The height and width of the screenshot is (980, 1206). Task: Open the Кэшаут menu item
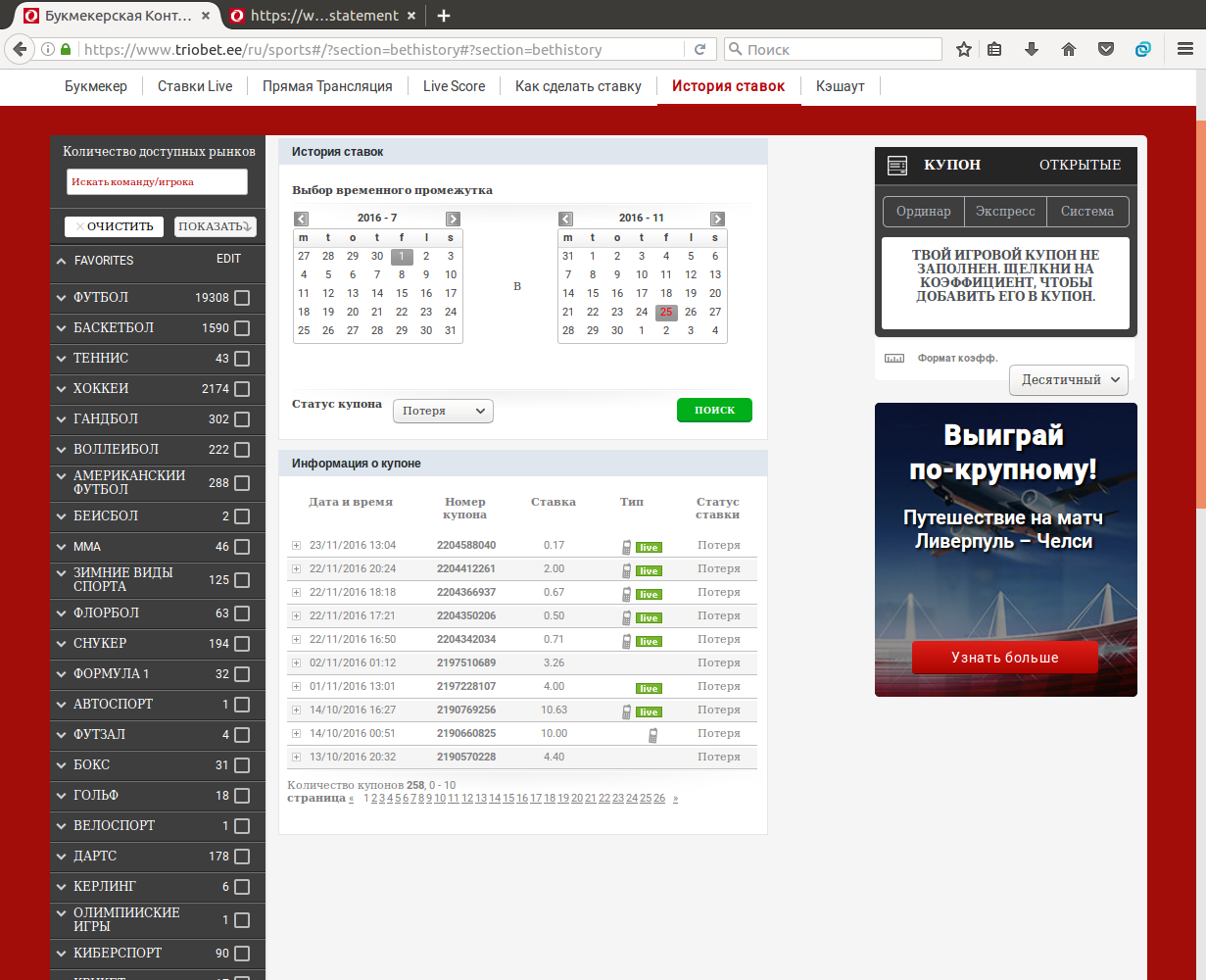point(841,86)
